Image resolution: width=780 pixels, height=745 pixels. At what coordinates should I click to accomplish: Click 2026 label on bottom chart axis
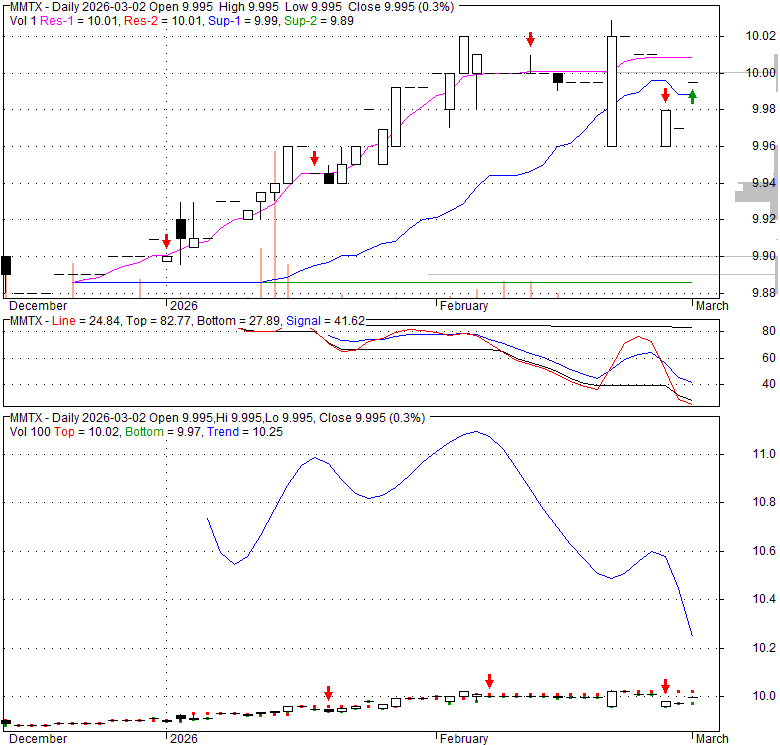coord(184,739)
